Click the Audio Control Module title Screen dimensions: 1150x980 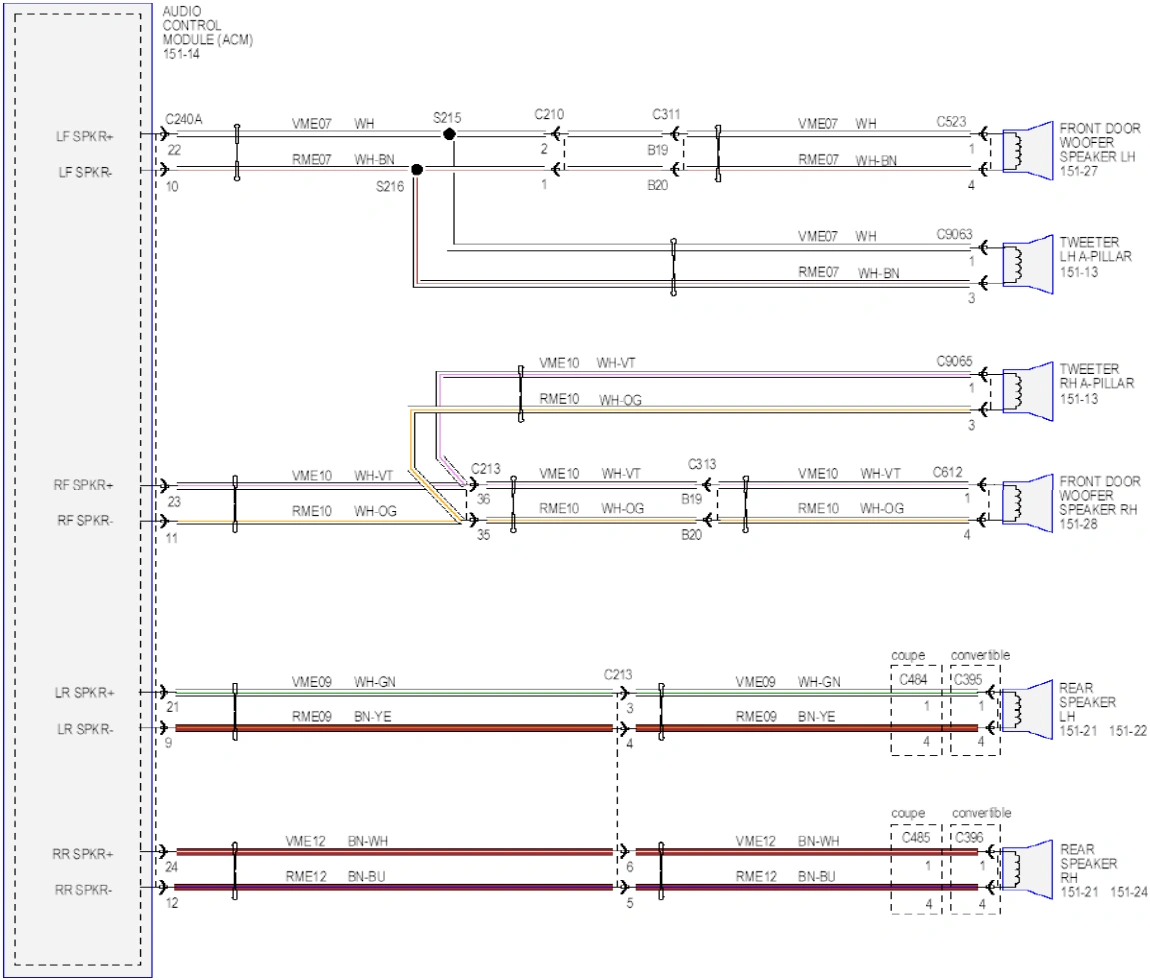[208, 32]
